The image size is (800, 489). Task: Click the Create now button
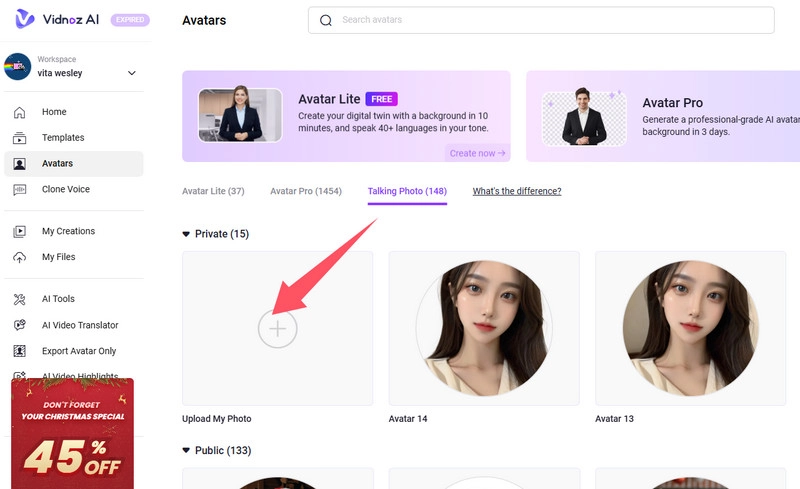click(477, 153)
